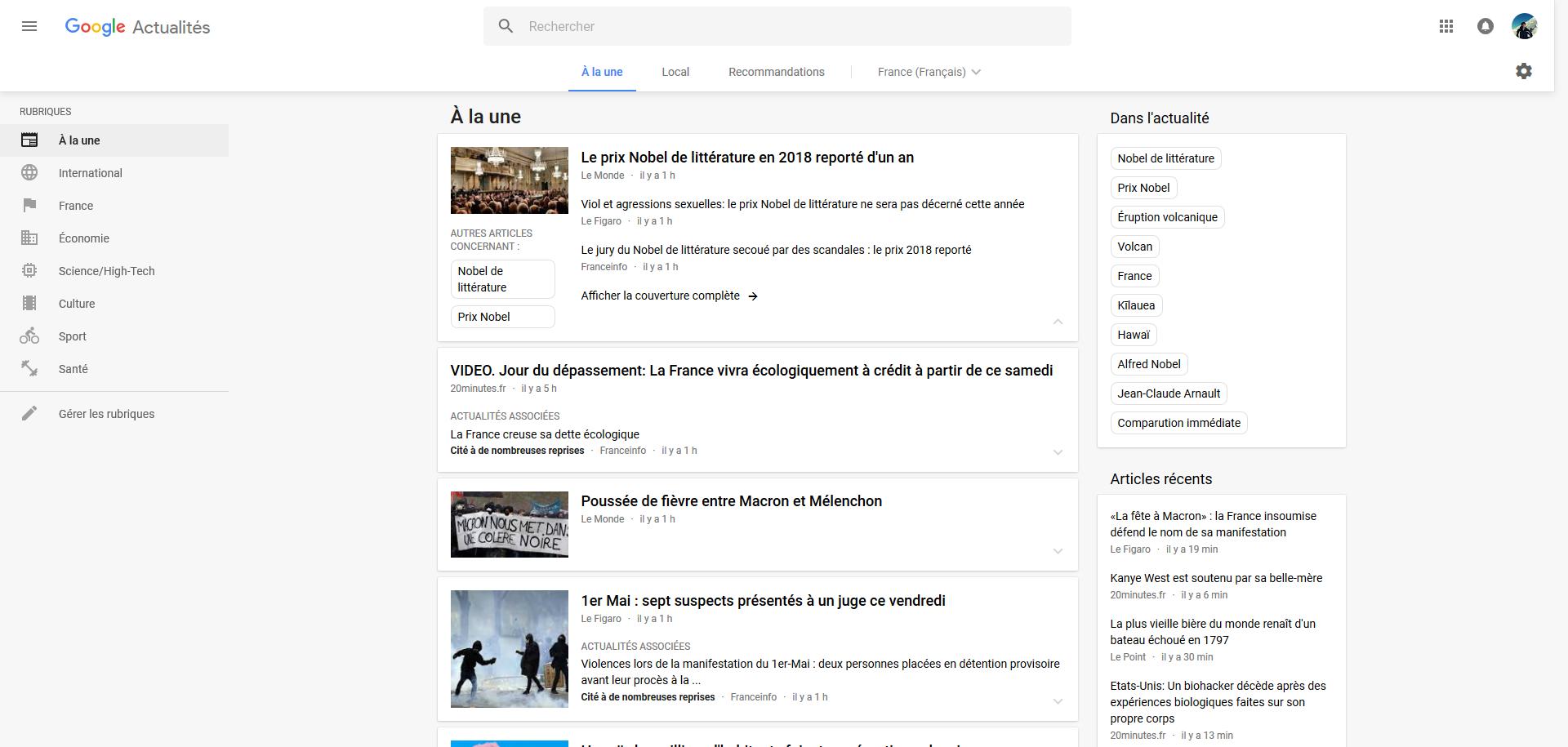Switch to the Local tab
The width and height of the screenshot is (1568, 747).
[x=675, y=72]
